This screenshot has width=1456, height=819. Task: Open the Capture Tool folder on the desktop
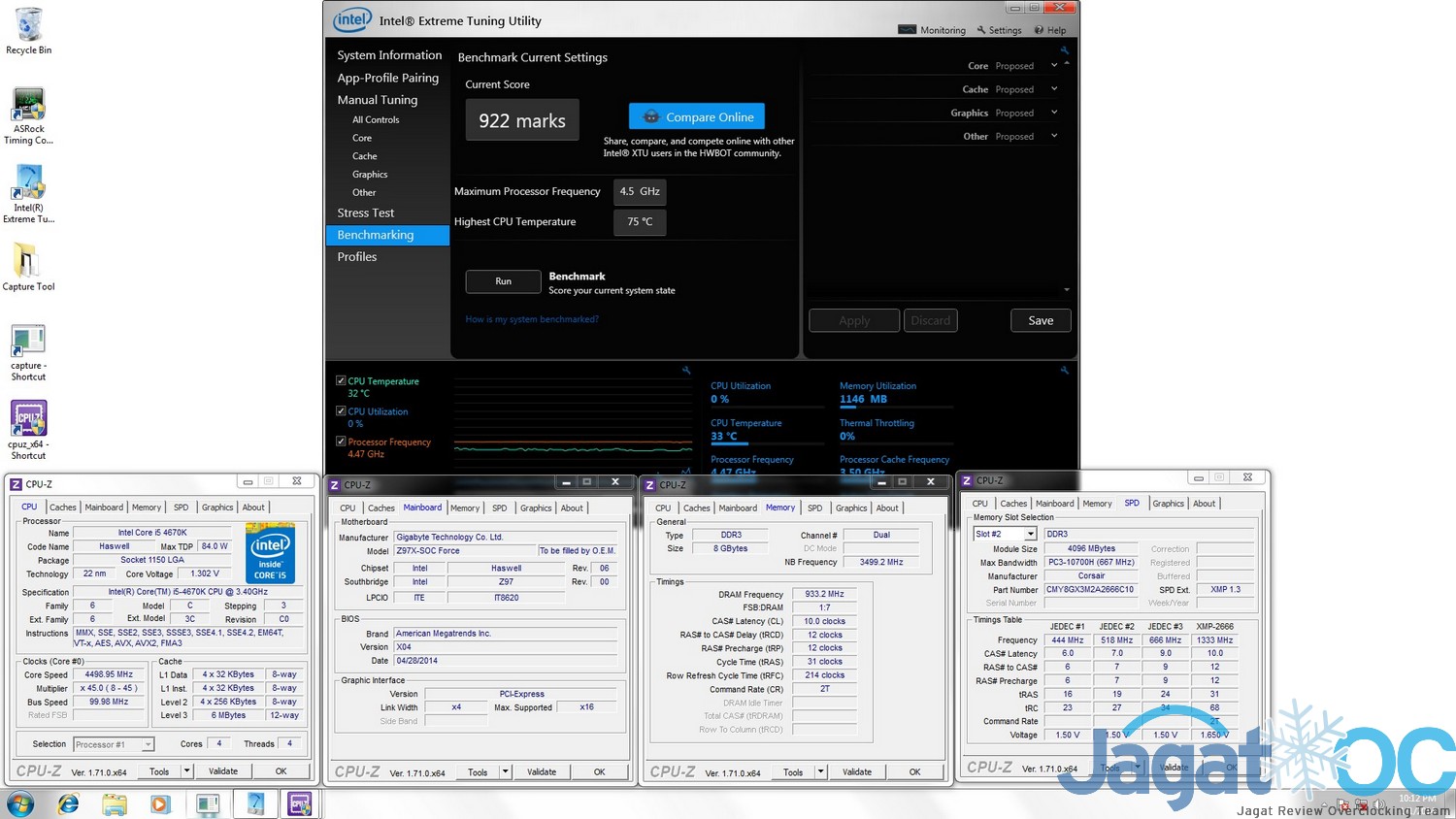pos(27,266)
